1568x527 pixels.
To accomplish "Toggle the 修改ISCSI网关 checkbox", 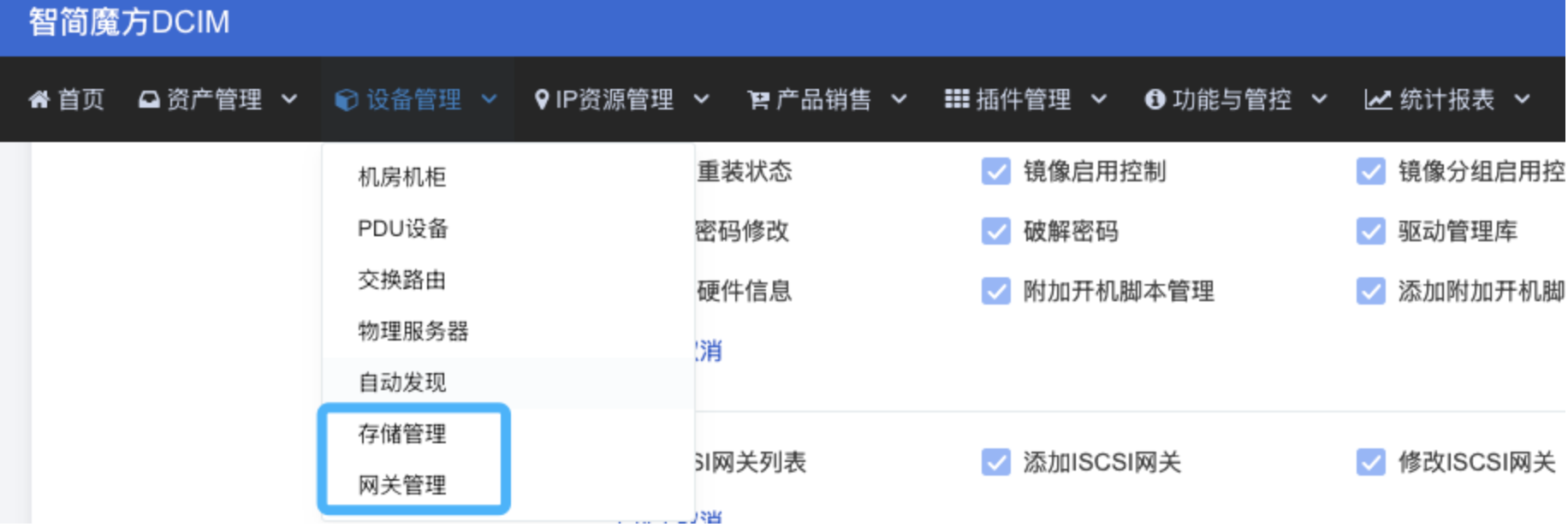I will (x=1370, y=462).
